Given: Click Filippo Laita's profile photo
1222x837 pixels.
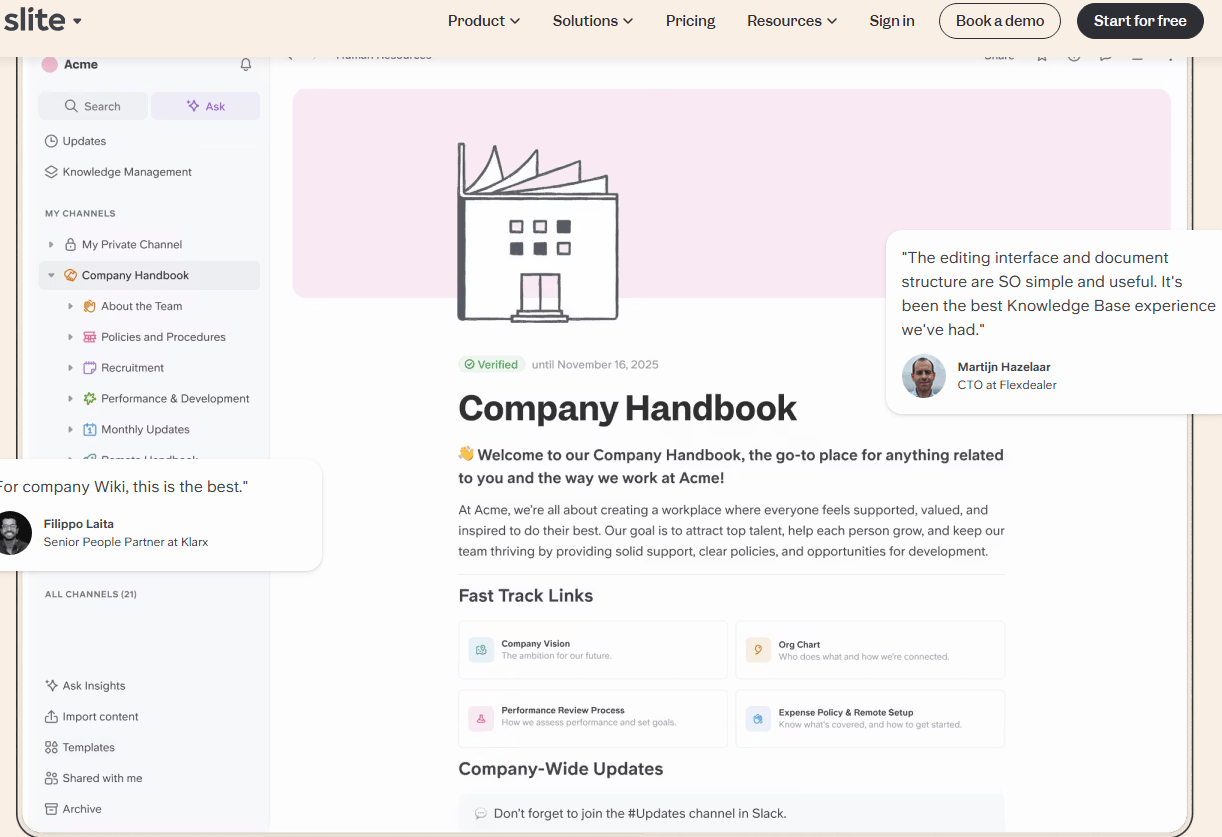Looking at the screenshot, I should pos(12,533).
